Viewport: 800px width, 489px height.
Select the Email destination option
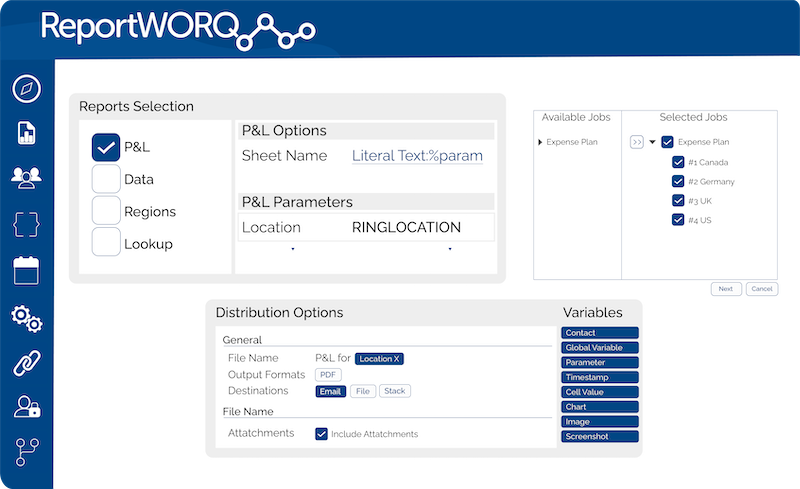pos(330,391)
